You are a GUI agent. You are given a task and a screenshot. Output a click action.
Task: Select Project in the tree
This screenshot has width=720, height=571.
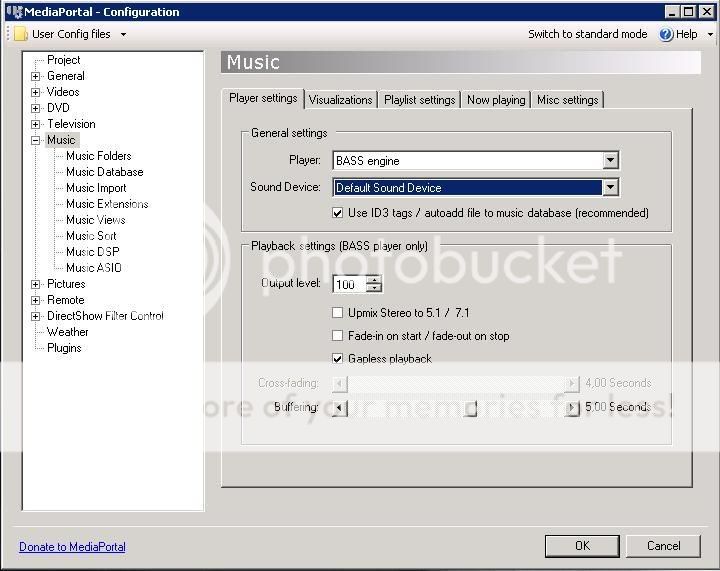(x=63, y=60)
